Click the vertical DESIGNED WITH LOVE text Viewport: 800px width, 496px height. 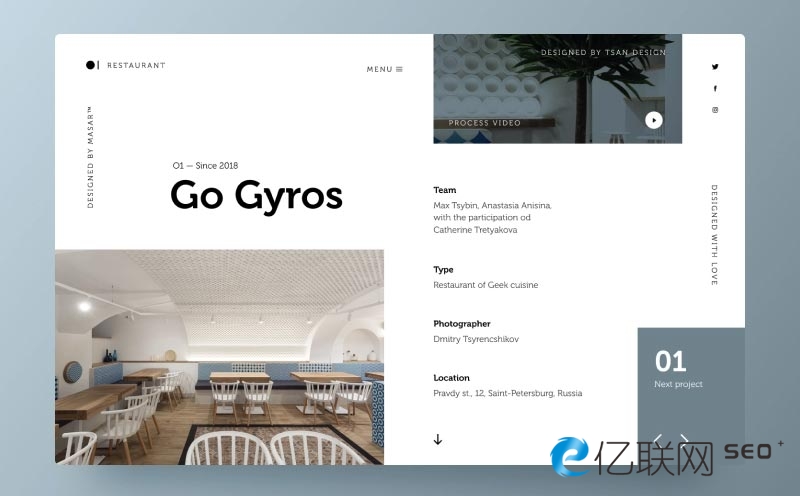click(x=714, y=235)
